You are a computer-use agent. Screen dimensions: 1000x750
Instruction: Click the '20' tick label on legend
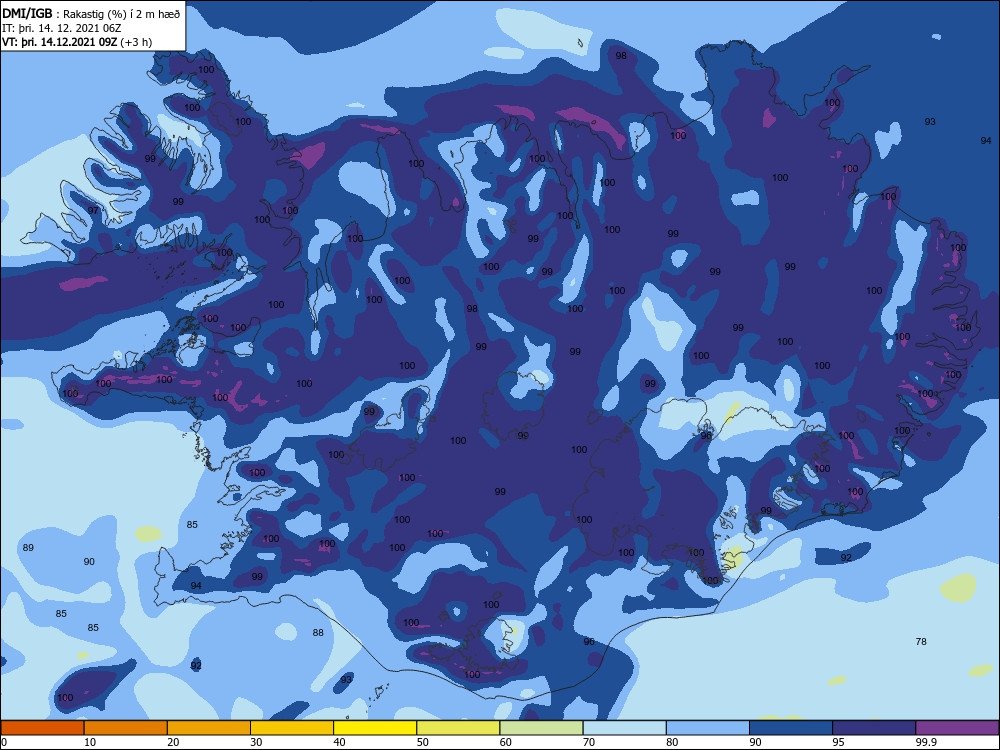(173, 742)
